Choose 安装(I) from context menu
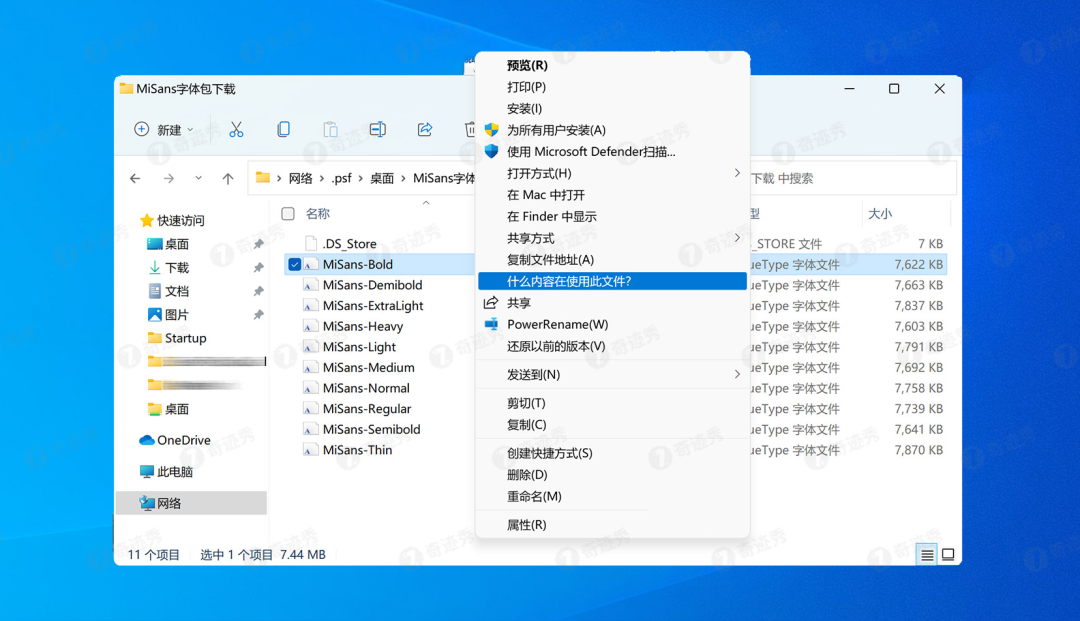Image resolution: width=1080 pixels, height=621 pixels. point(612,109)
